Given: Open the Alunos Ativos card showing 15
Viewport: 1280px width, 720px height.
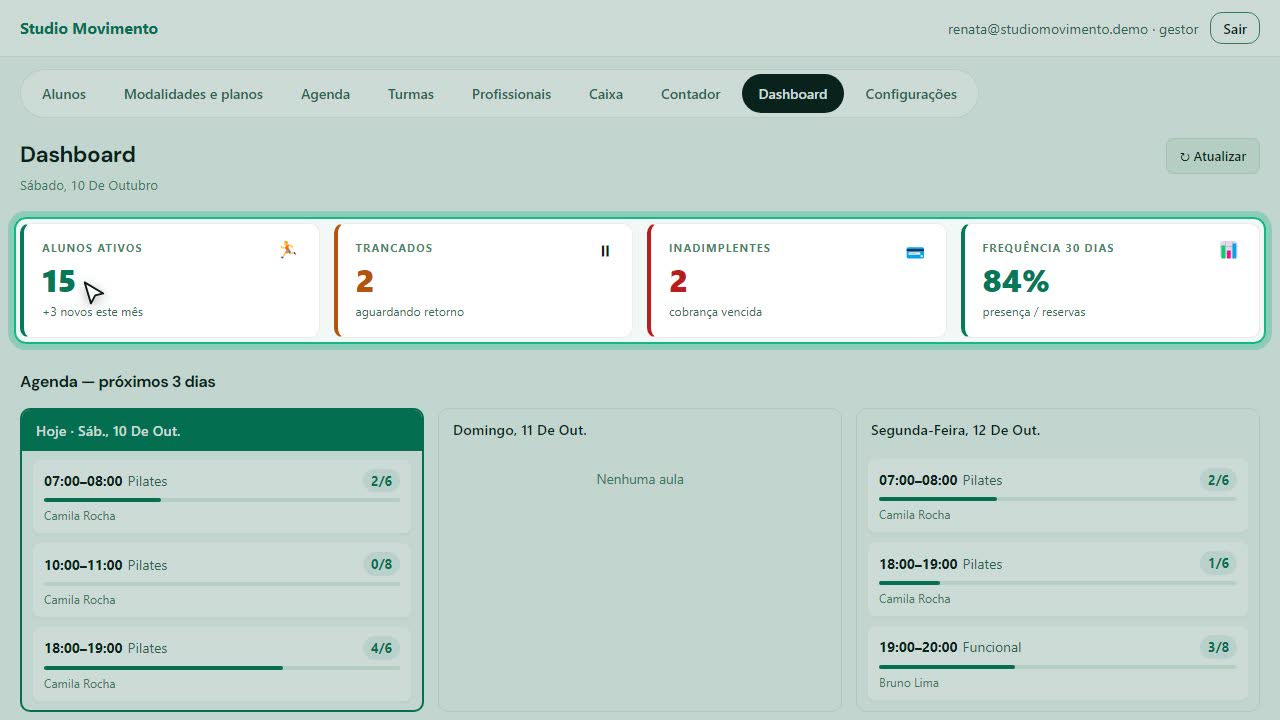Looking at the screenshot, I should point(170,280).
